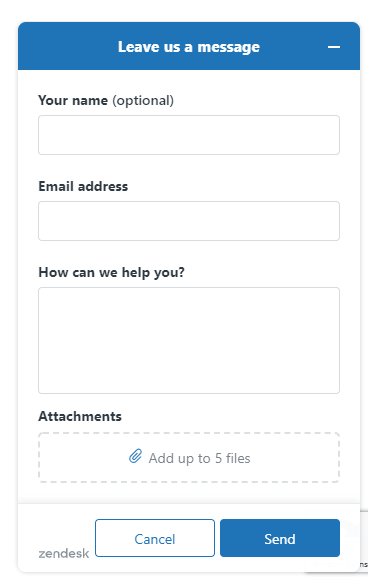Click the Attachments section label
Screen dimensions: 368x580
[x=80, y=417]
